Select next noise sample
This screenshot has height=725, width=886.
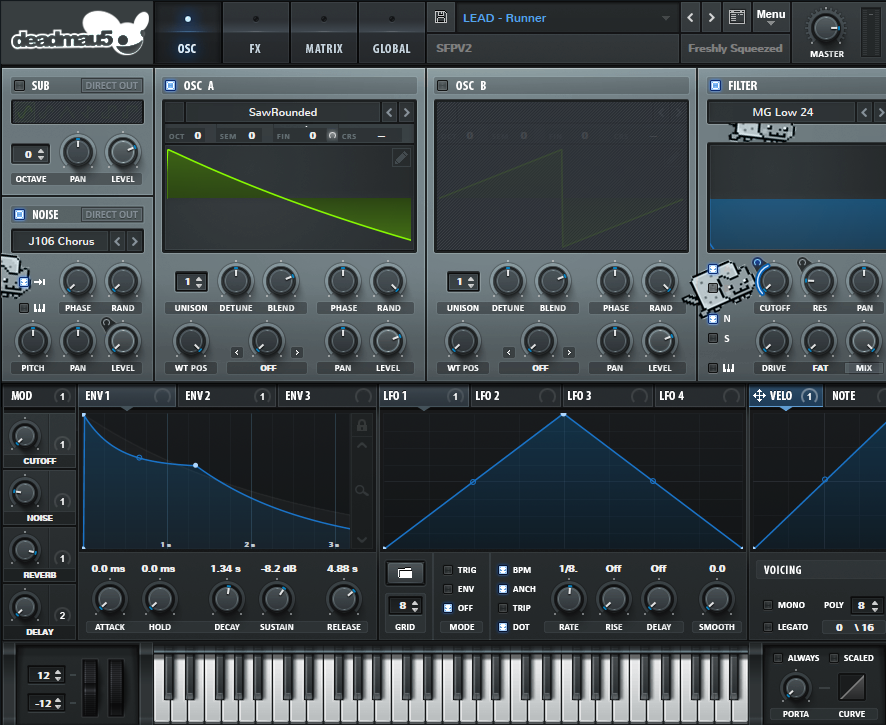134,241
